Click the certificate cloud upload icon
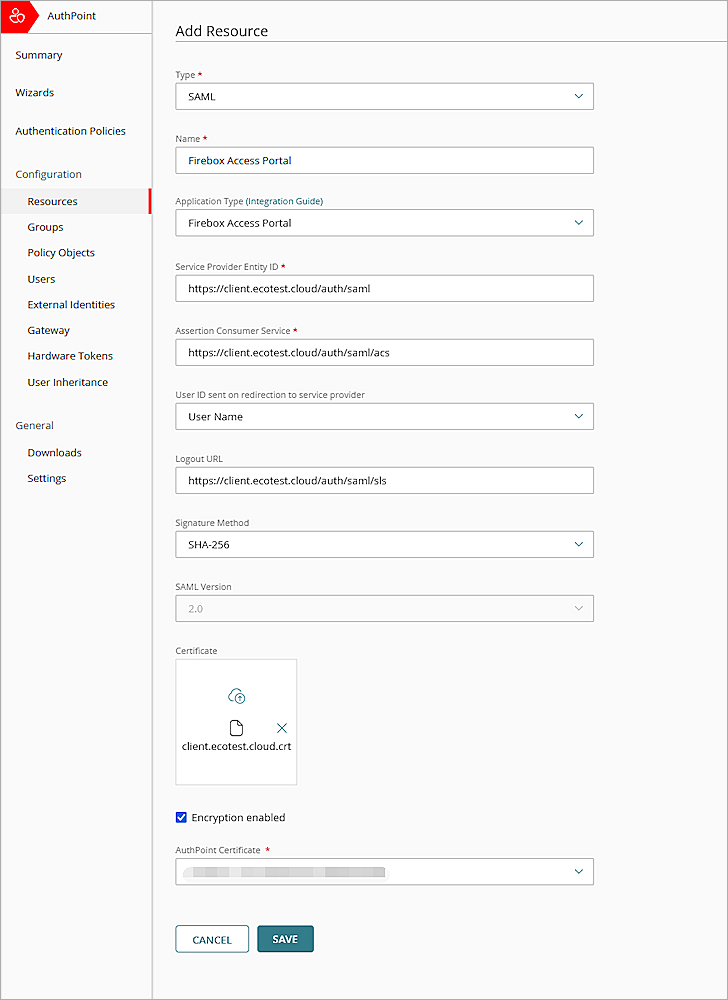728x1000 pixels. [x=236, y=694]
